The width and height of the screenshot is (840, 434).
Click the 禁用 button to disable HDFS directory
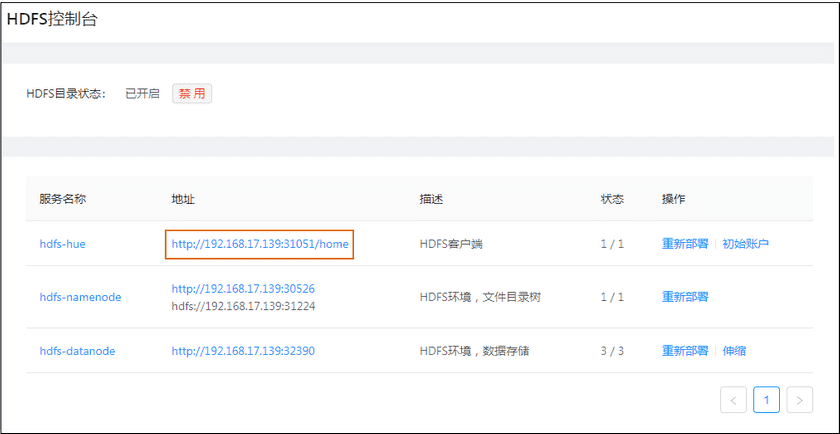192,93
